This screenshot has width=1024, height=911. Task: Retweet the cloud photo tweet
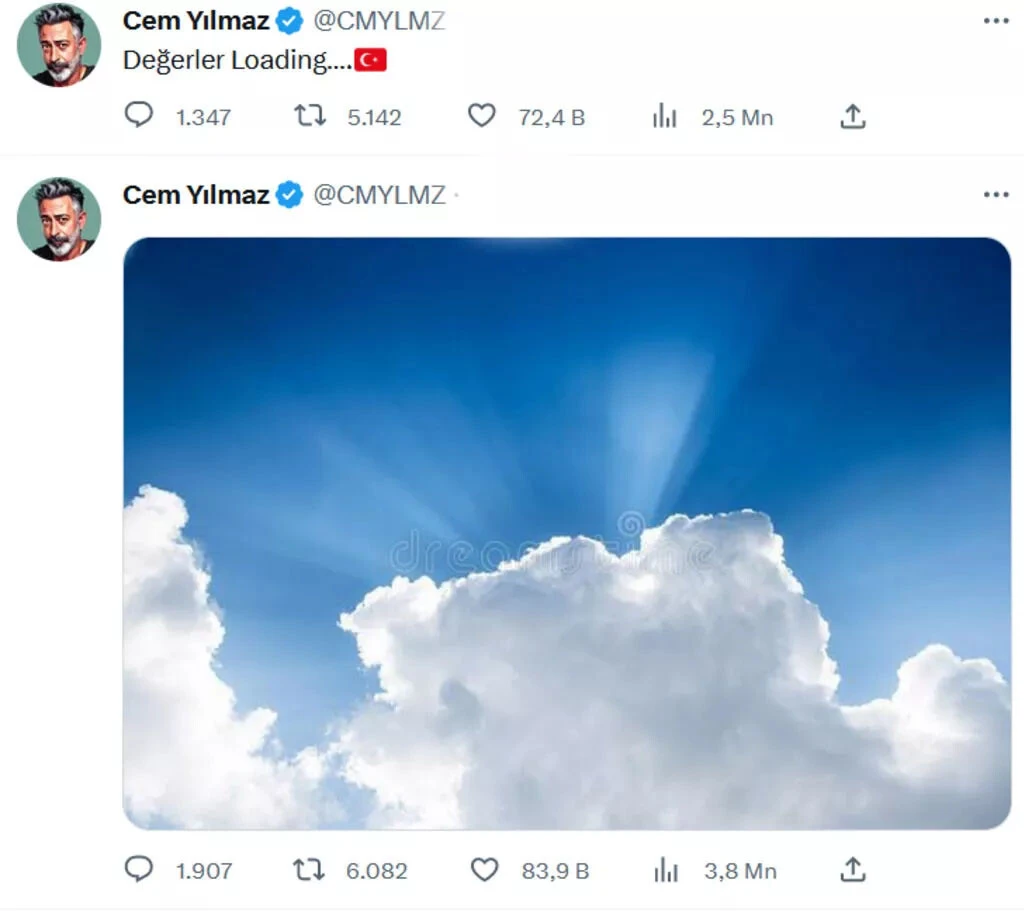(x=309, y=870)
